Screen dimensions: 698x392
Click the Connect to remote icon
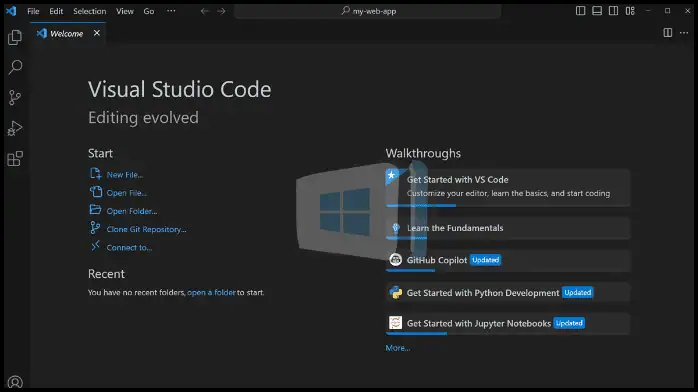95,246
